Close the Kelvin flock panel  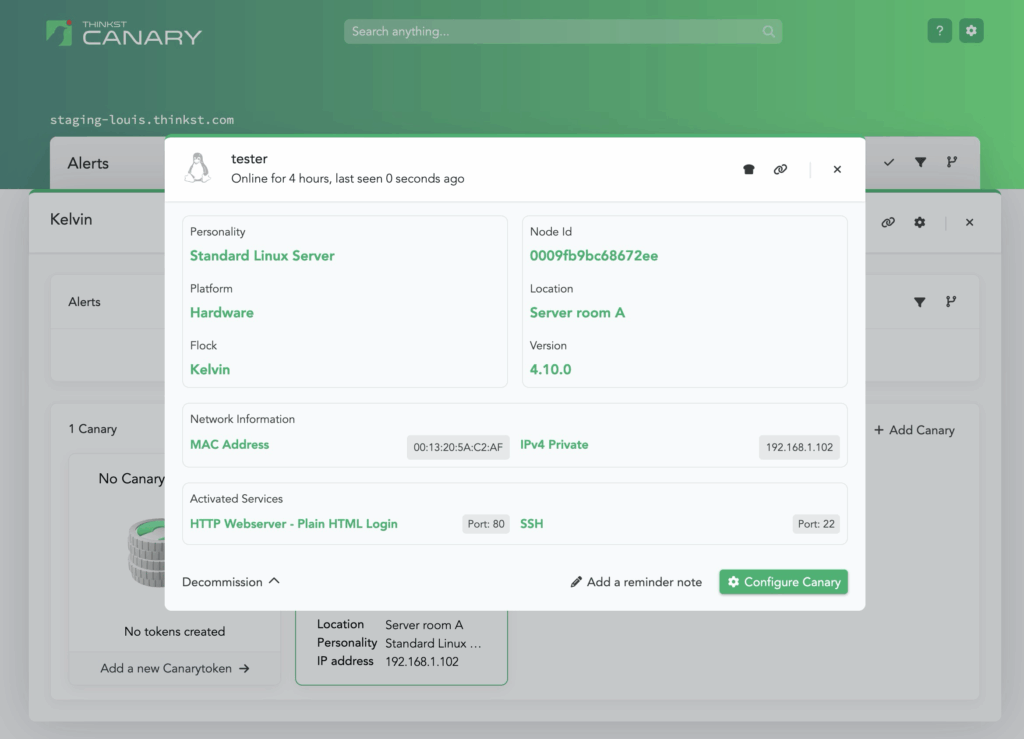969,223
